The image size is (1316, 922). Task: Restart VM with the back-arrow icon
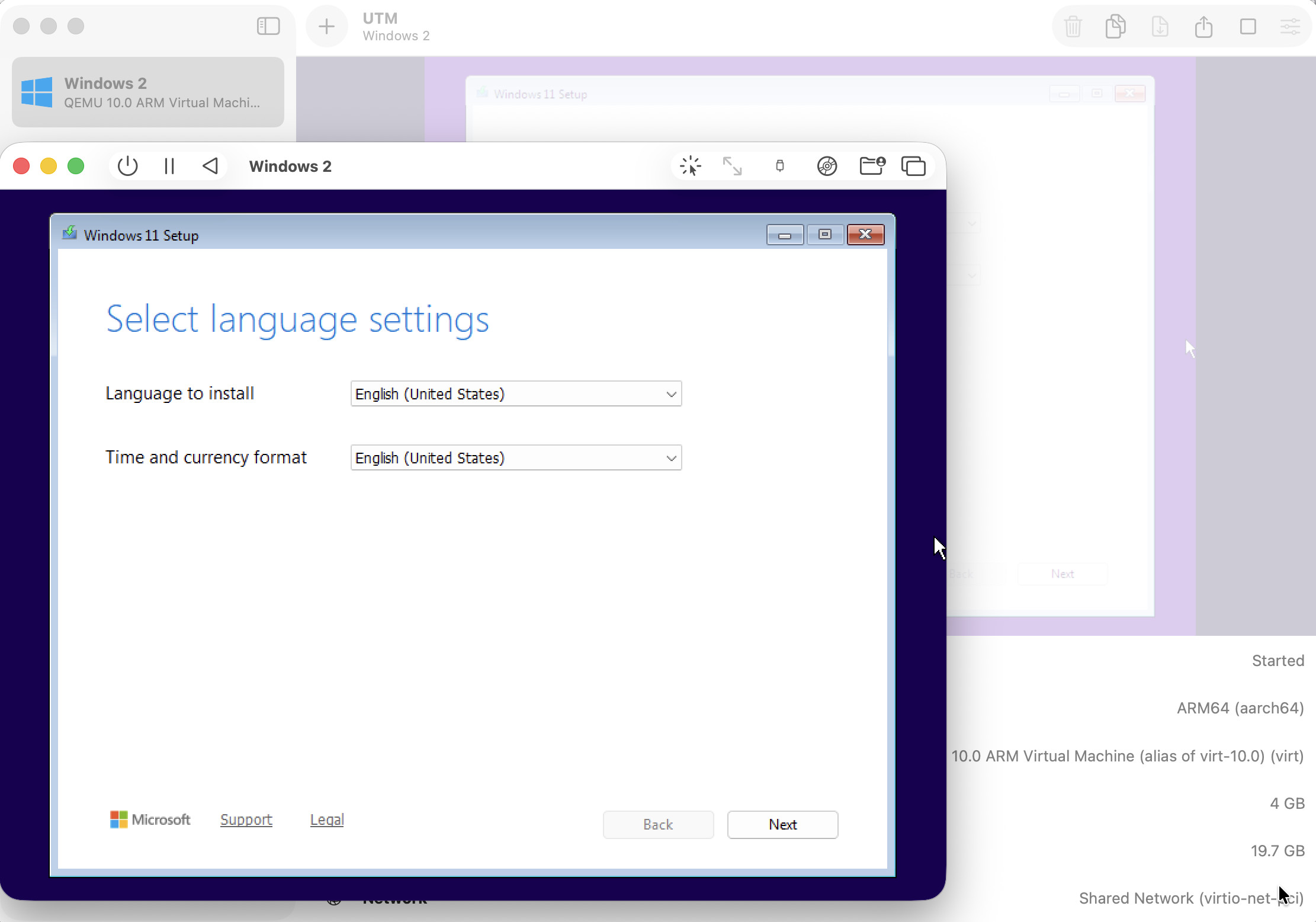(210, 167)
